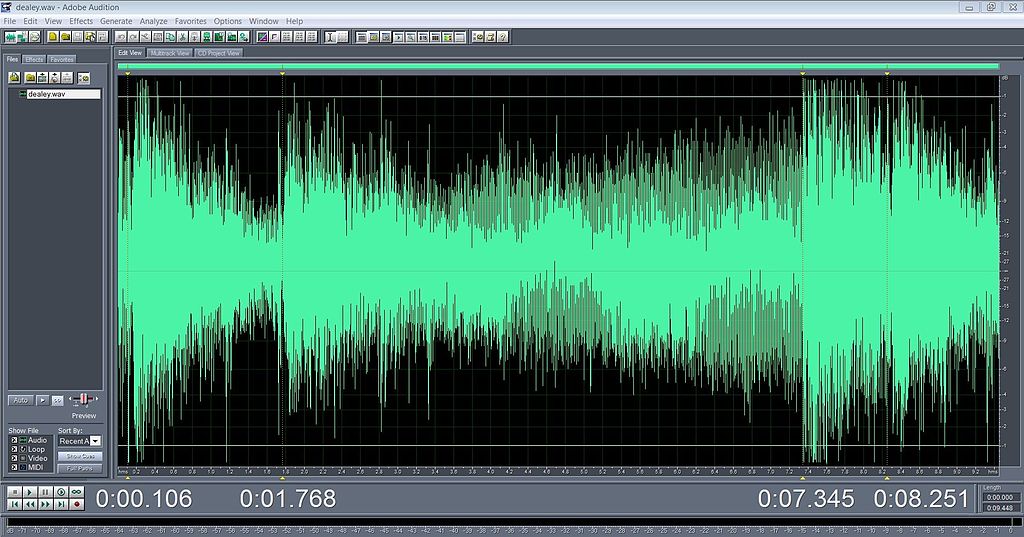
Task: Click the preview volume slider knob
Action: click(x=84, y=399)
